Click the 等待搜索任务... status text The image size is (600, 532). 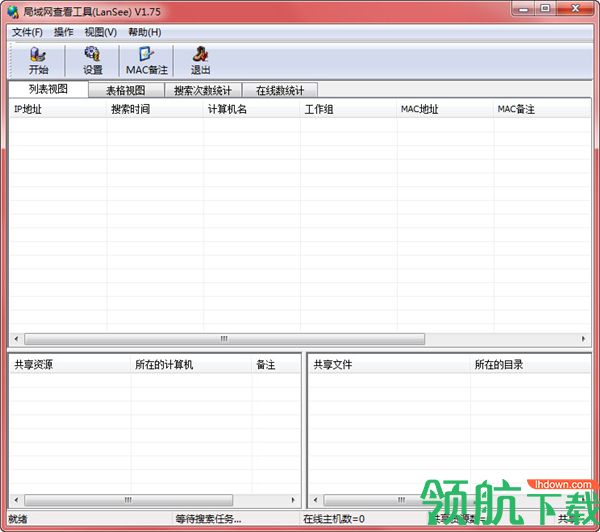[x=208, y=519]
